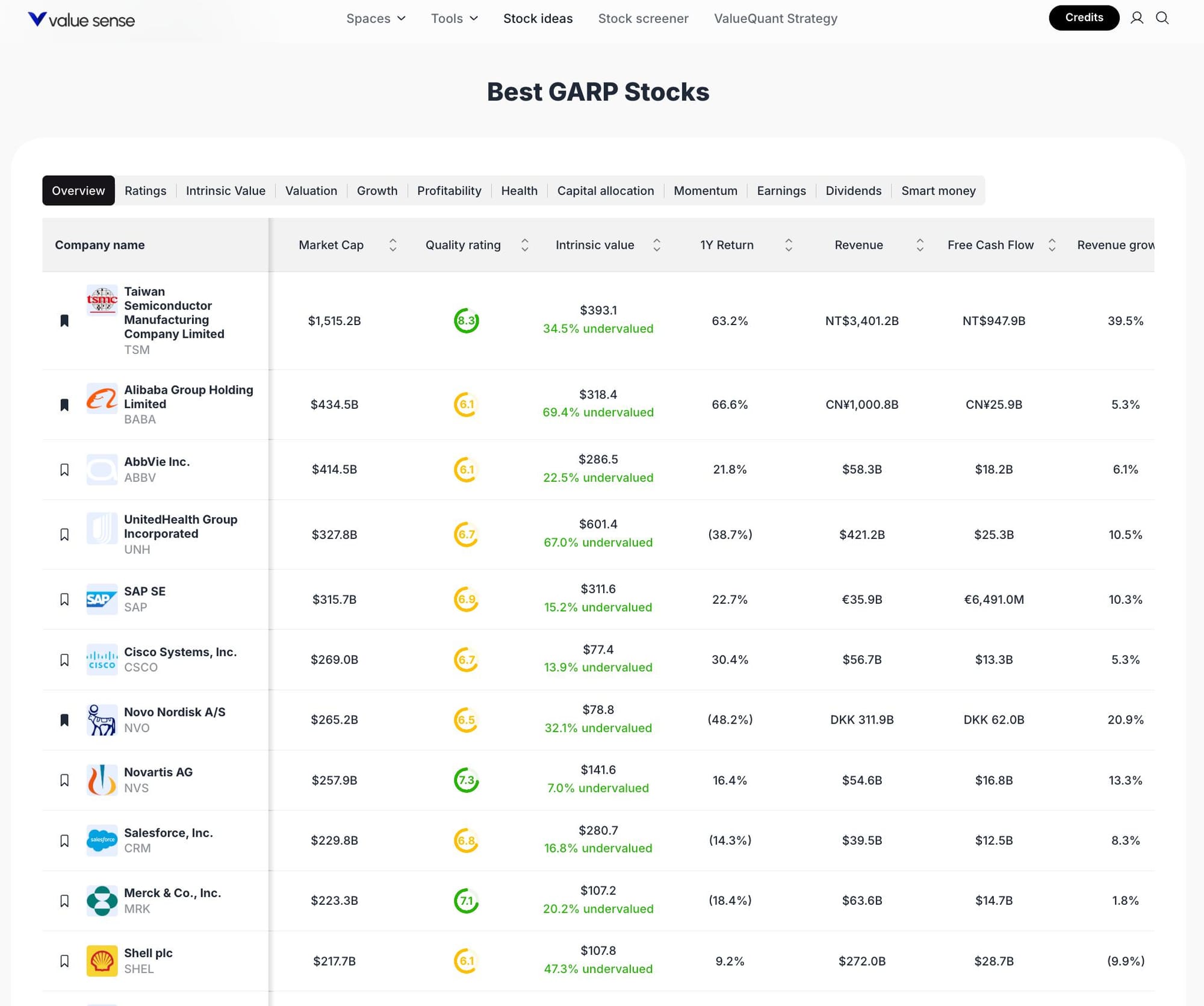Expand the Tools dropdown menu
Image resolution: width=1204 pixels, height=1006 pixels.
pos(454,19)
